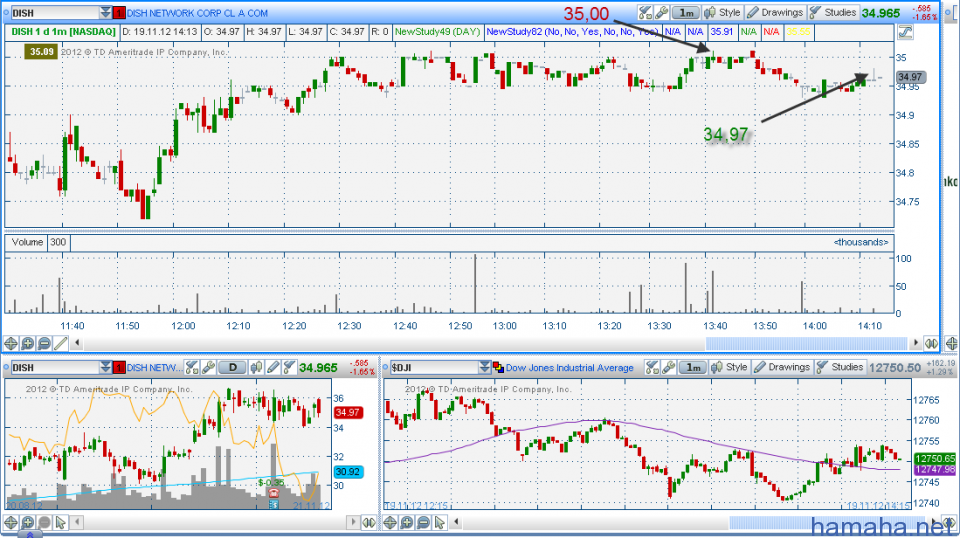This screenshot has height=538, width=960.
Task: Zoom in on the $DJI chart
Action: [x=407, y=522]
